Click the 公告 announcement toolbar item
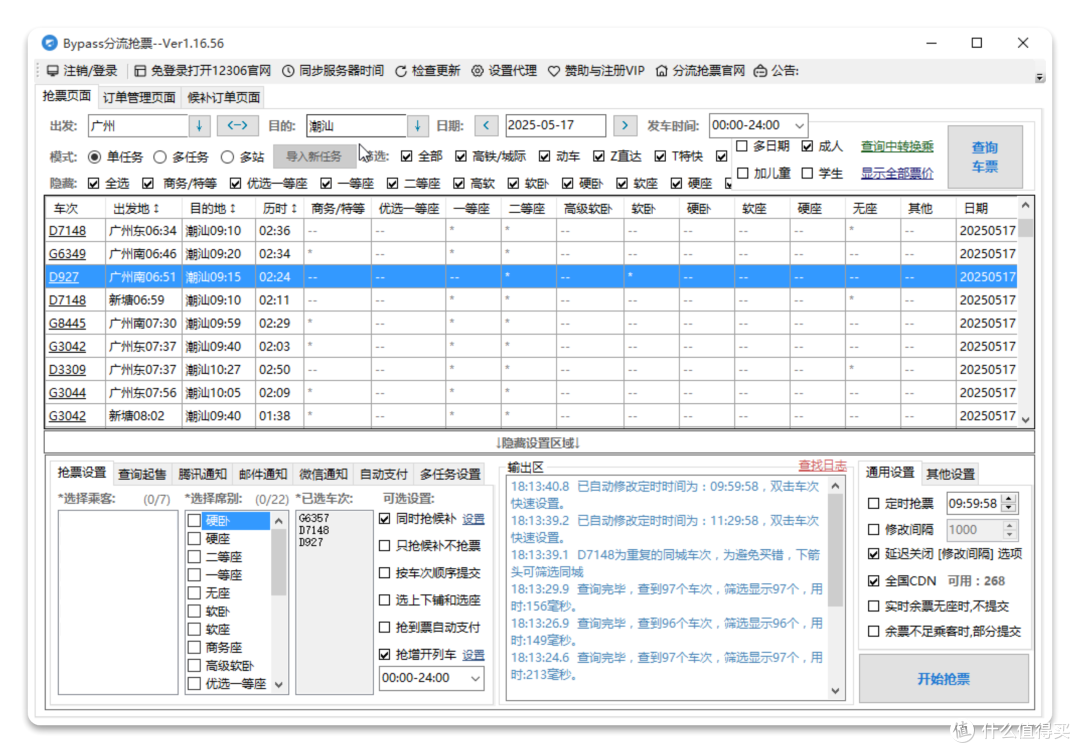 click(x=776, y=71)
